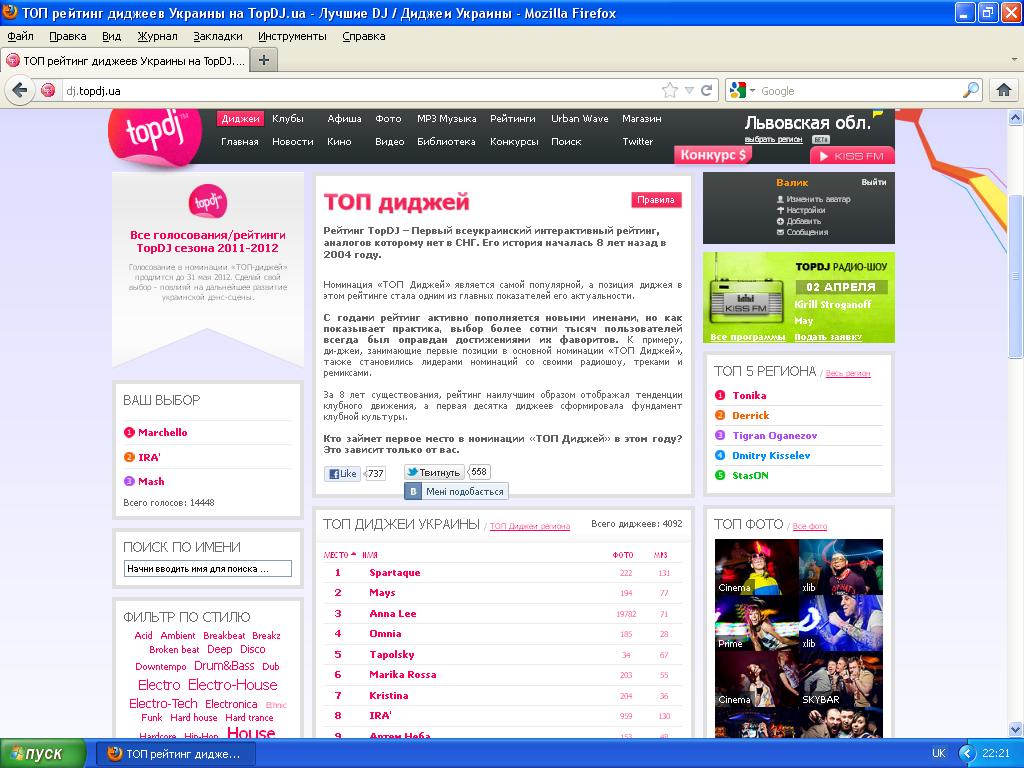Open new tab with plus button
Screen dimensions: 1024x768
[264, 61]
